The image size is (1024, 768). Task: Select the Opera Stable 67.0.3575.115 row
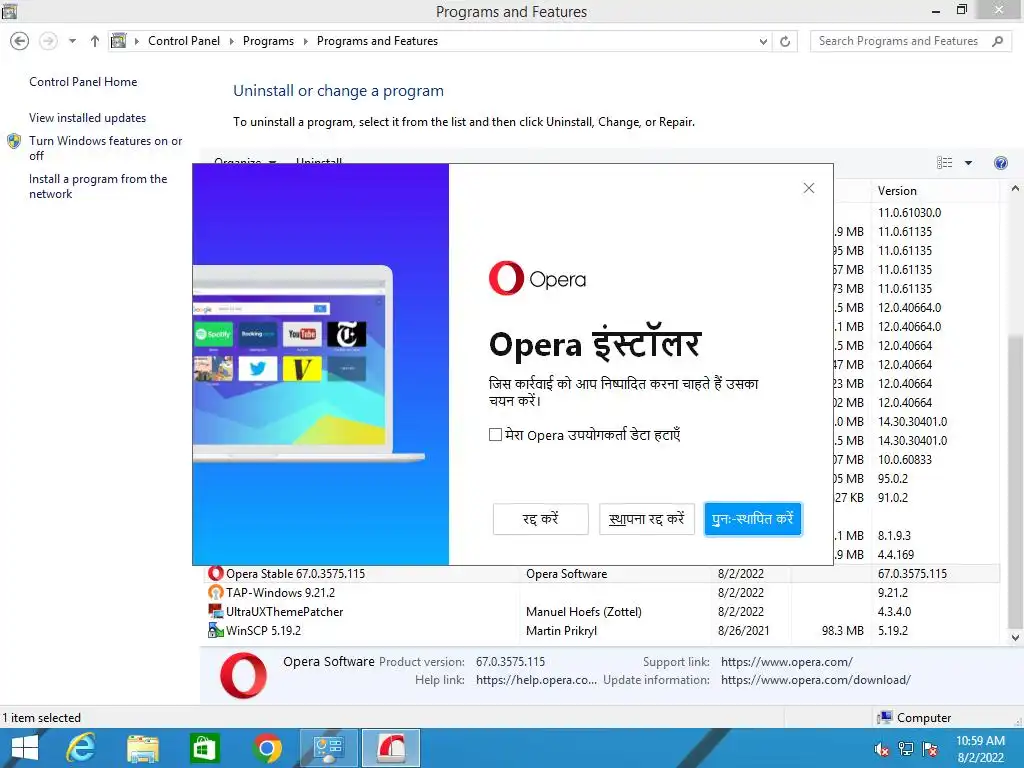601,573
